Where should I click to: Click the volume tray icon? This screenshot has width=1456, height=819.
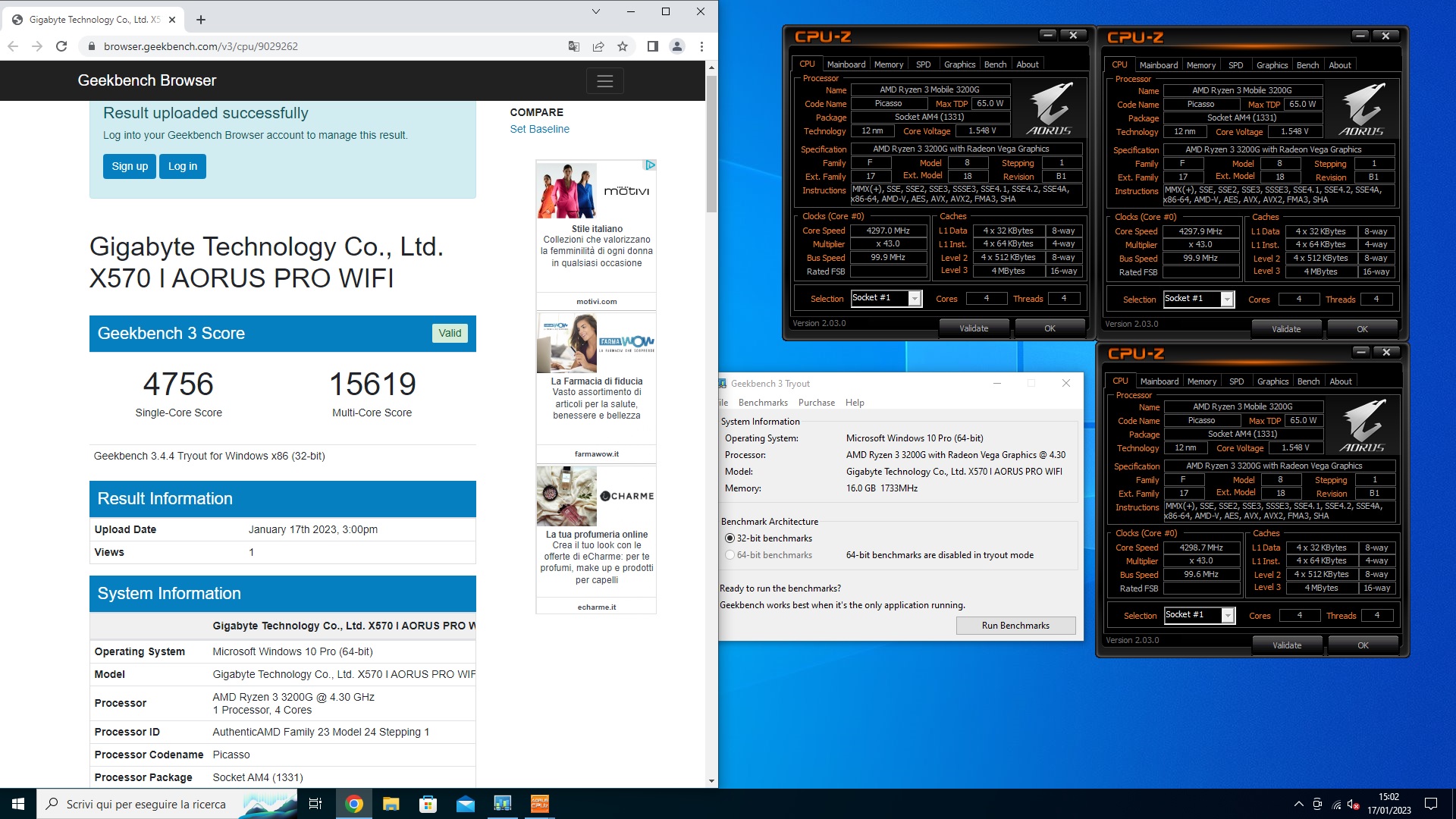[1353, 804]
